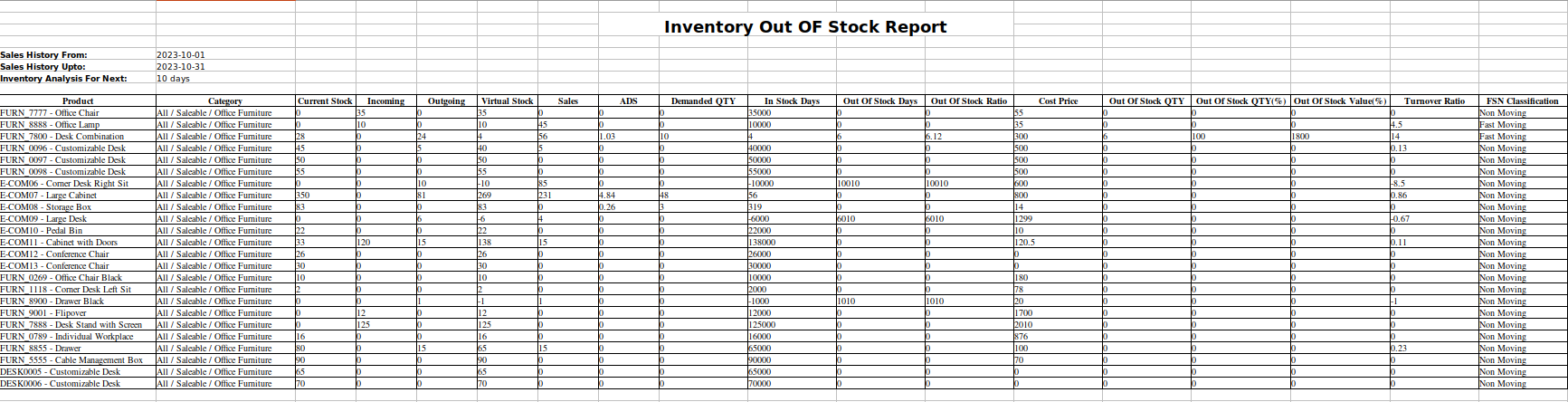Viewport: 1568px width, 402px height.
Task: Click the Inventory Out OF Stock Report title
Action: (x=805, y=27)
